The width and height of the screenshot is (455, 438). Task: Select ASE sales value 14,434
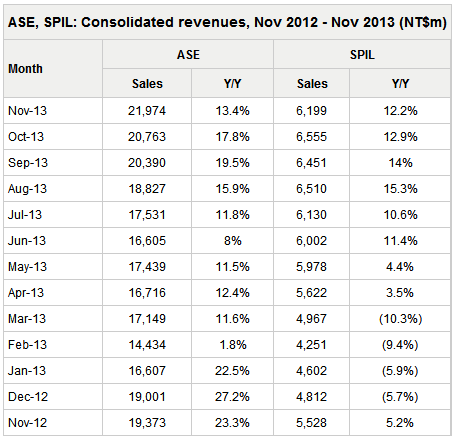pyautogui.click(x=147, y=344)
